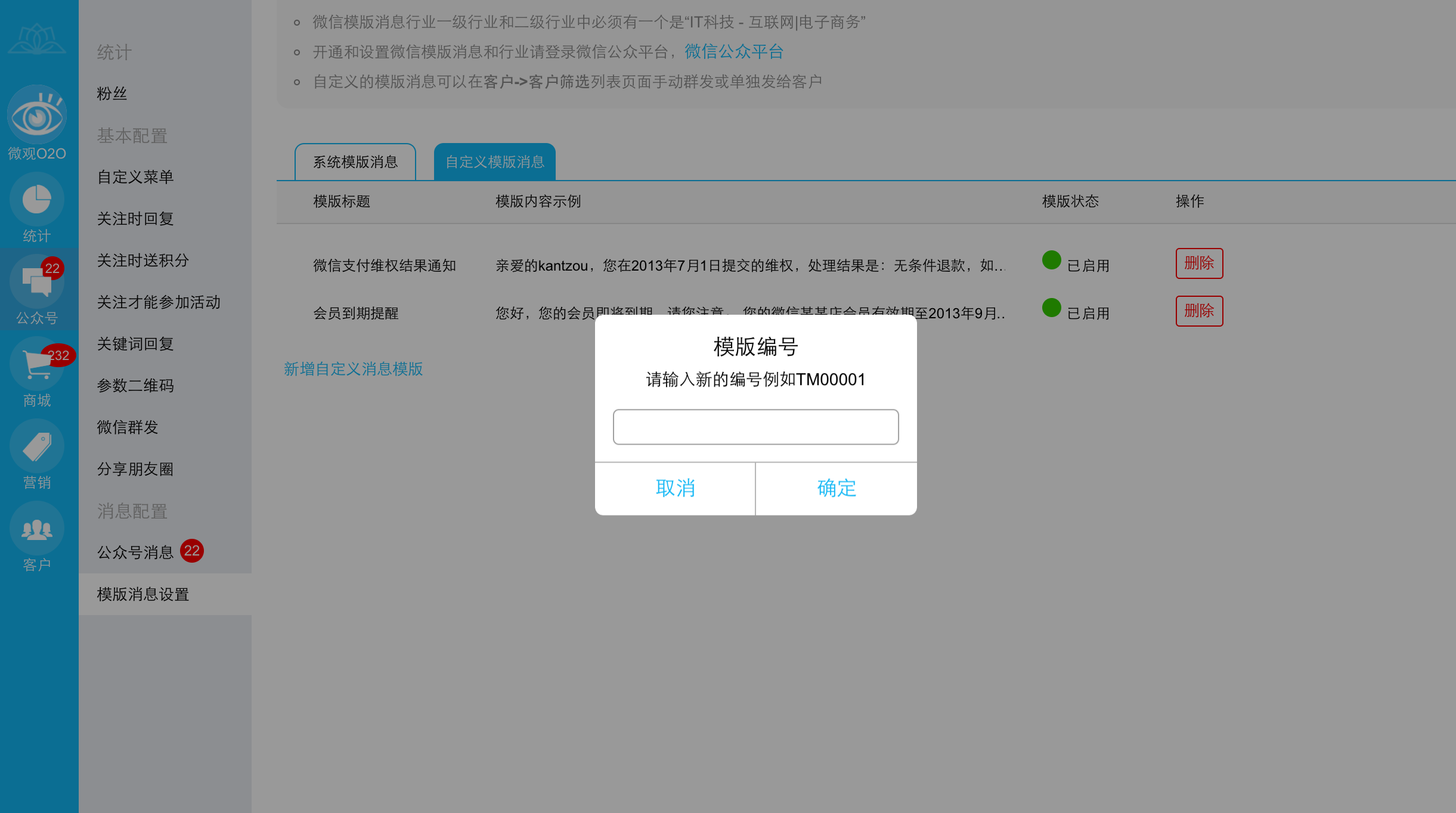
Task: Click the 微信支付维权结果通知 title cell
Action: (x=385, y=266)
